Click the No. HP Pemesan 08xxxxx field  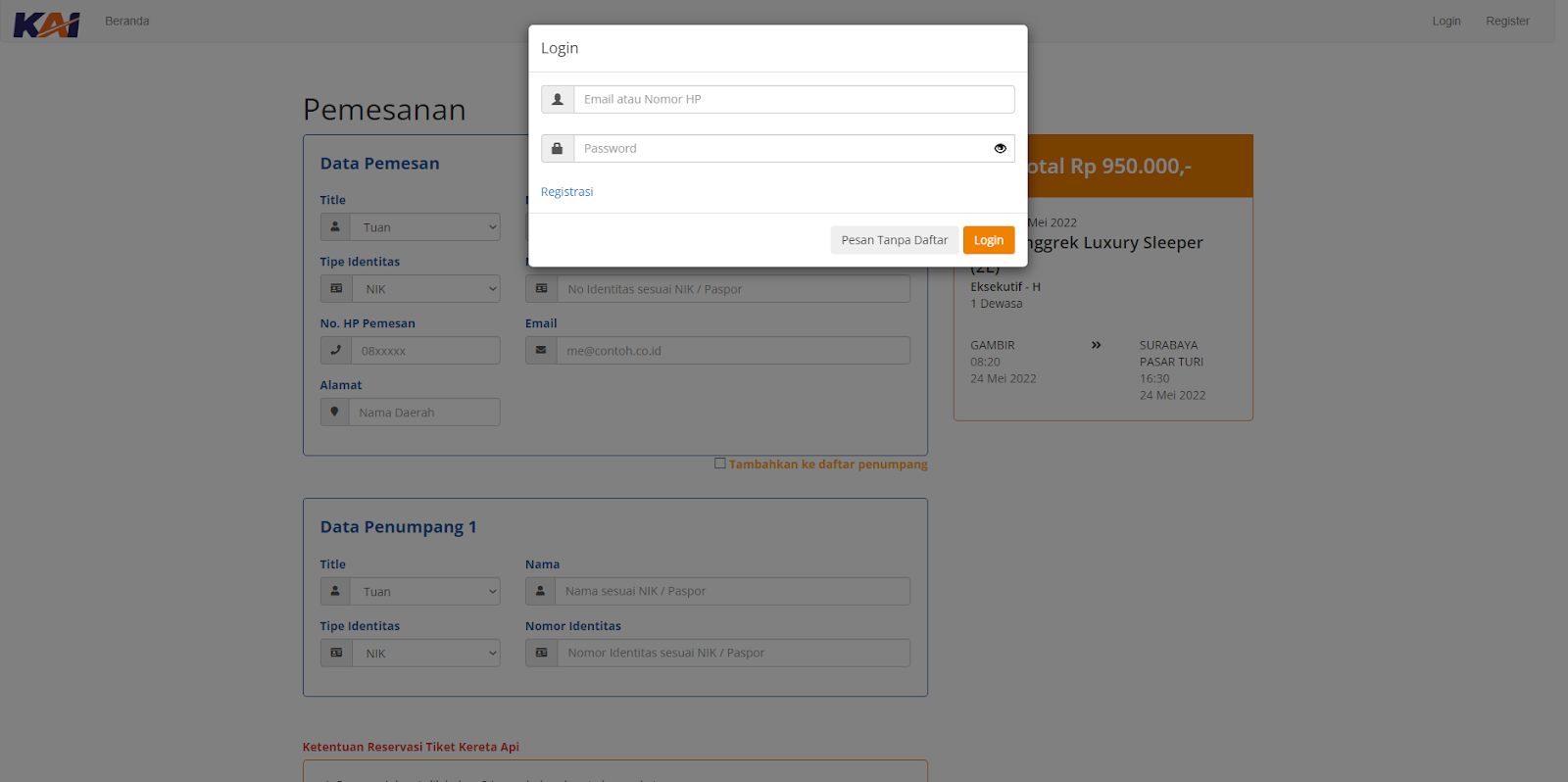pyautogui.click(x=425, y=351)
